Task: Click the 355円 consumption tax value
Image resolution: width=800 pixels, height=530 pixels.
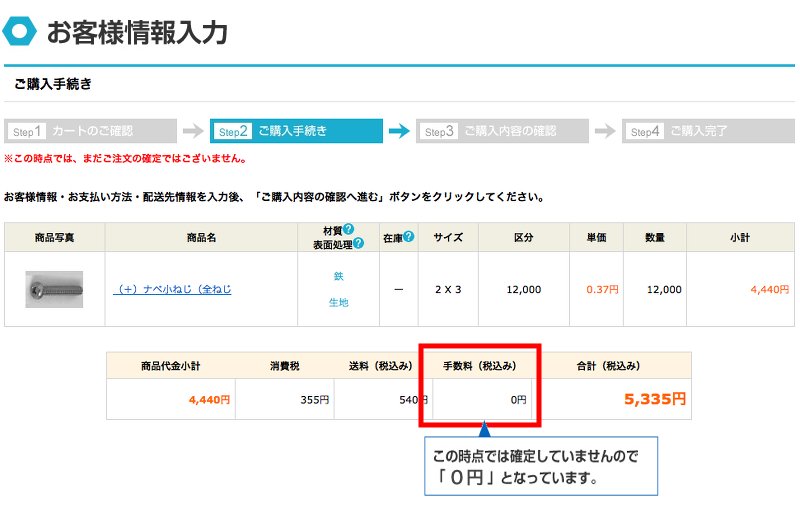Action: click(x=314, y=400)
